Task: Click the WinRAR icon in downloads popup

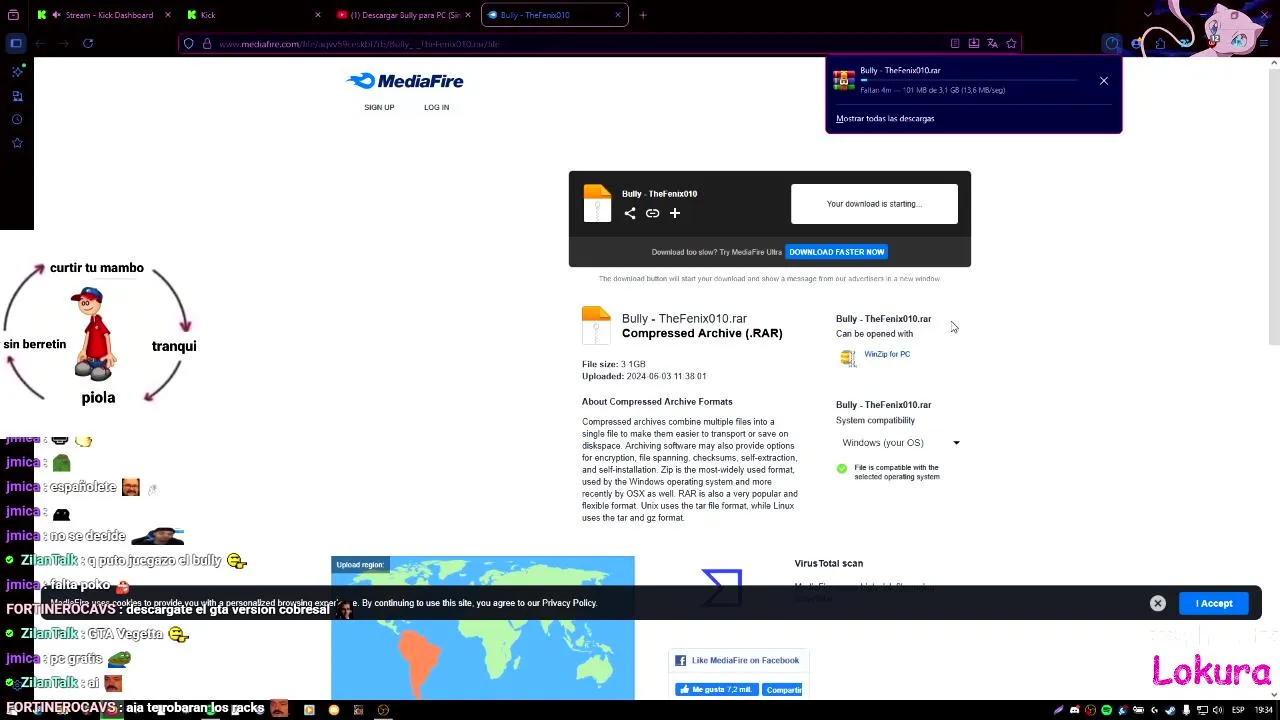Action: 845,80
